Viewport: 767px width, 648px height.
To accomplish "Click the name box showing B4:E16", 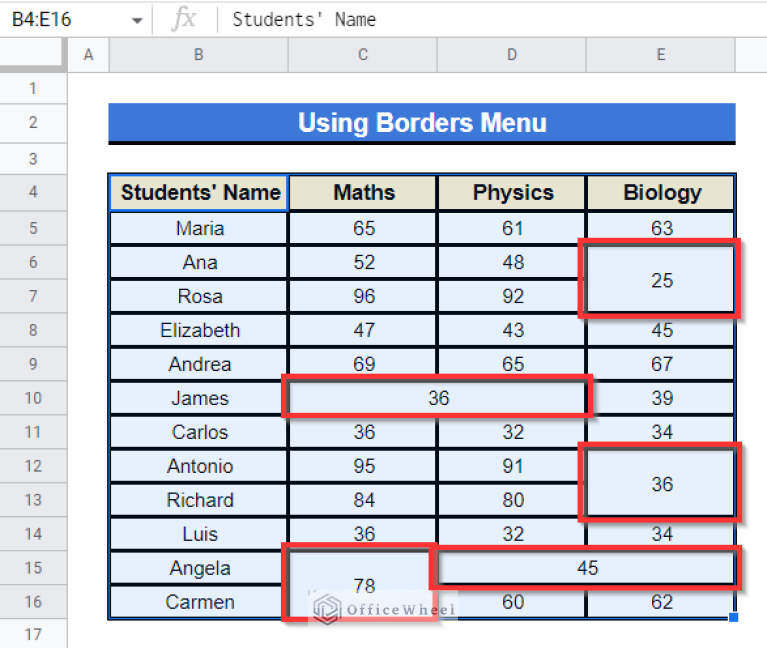I will 60,19.
